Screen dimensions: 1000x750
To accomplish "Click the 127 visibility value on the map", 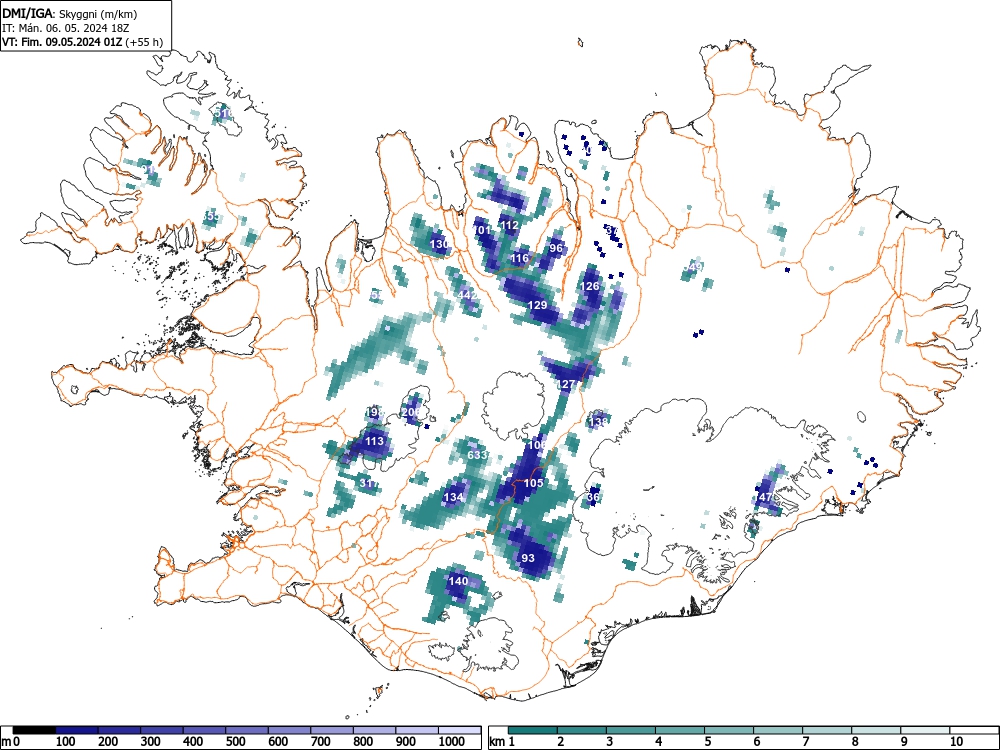I will tap(566, 385).
